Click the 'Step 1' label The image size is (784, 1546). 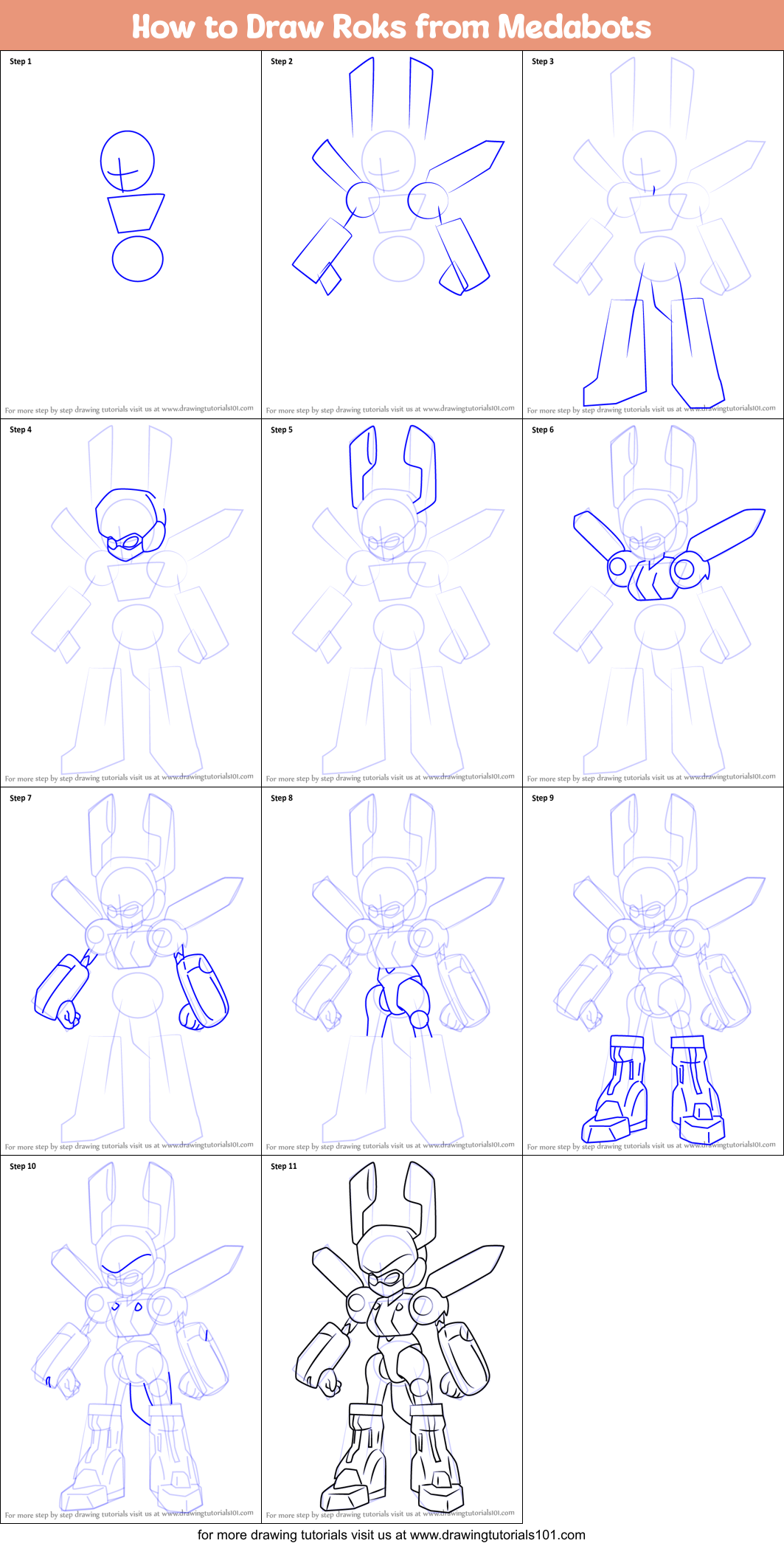21,61
